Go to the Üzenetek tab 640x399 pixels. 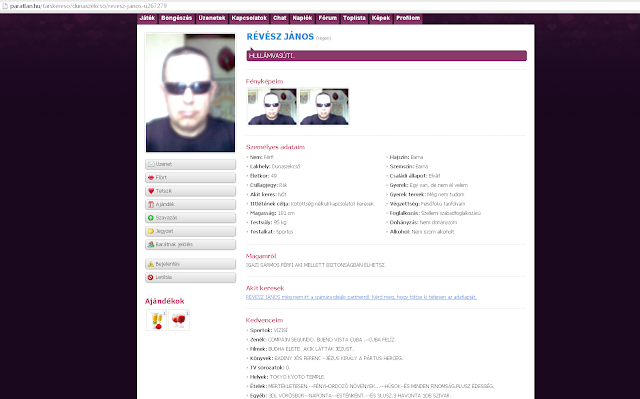211,18
